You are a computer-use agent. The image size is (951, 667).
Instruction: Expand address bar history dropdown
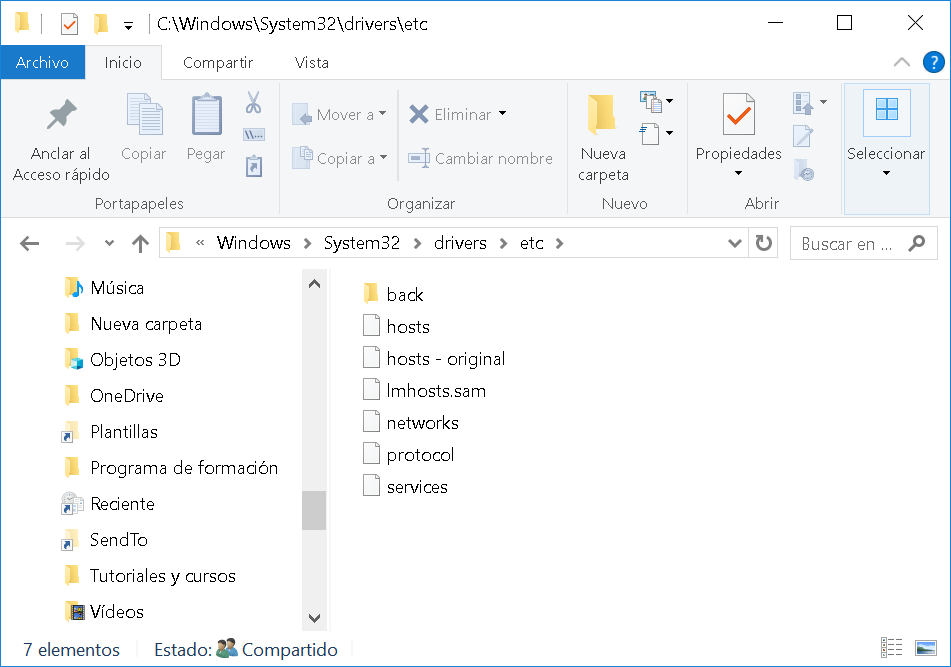734,243
